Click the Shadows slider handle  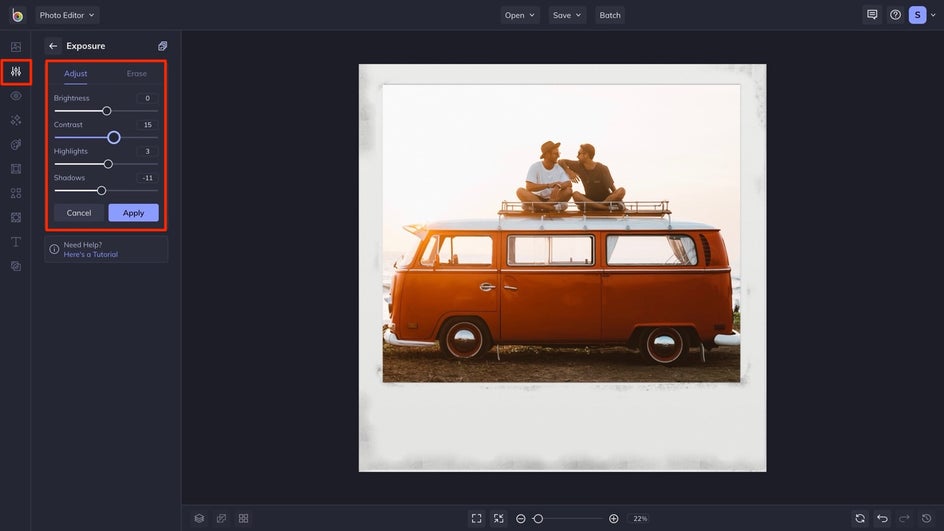click(102, 190)
